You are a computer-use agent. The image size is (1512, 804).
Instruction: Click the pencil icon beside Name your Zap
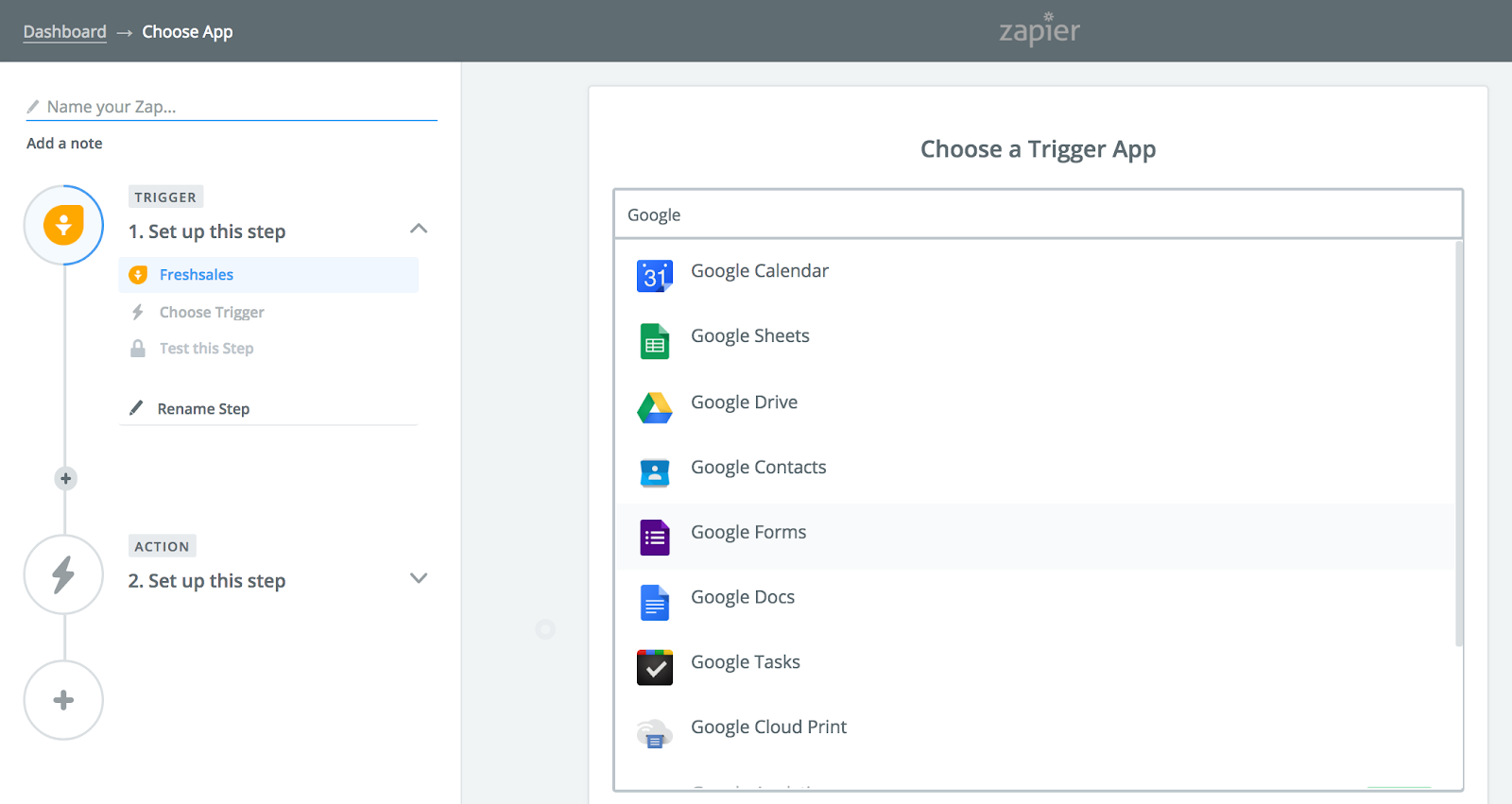(x=33, y=106)
